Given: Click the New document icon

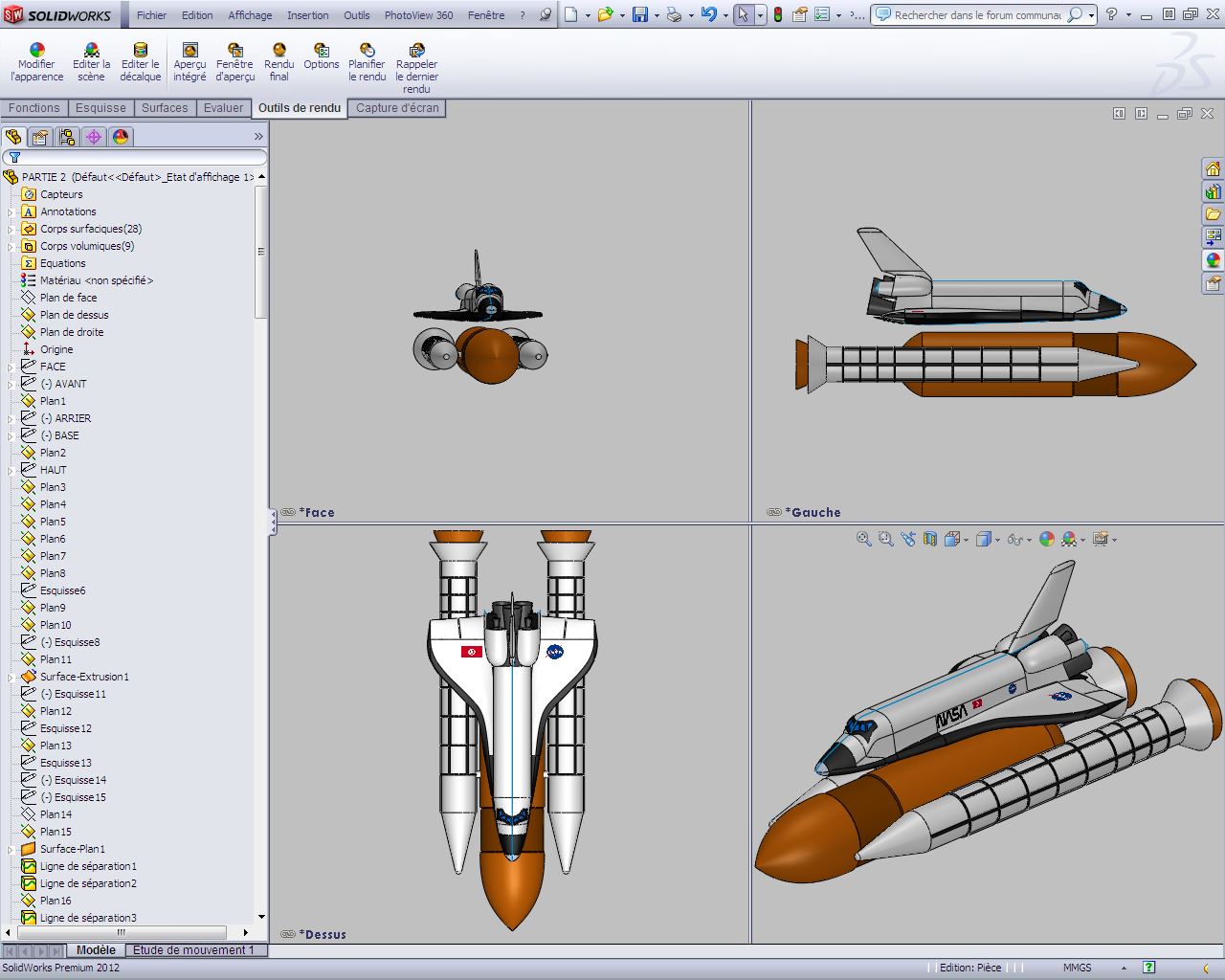Looking at the screenshot, I should pos(571,14).
